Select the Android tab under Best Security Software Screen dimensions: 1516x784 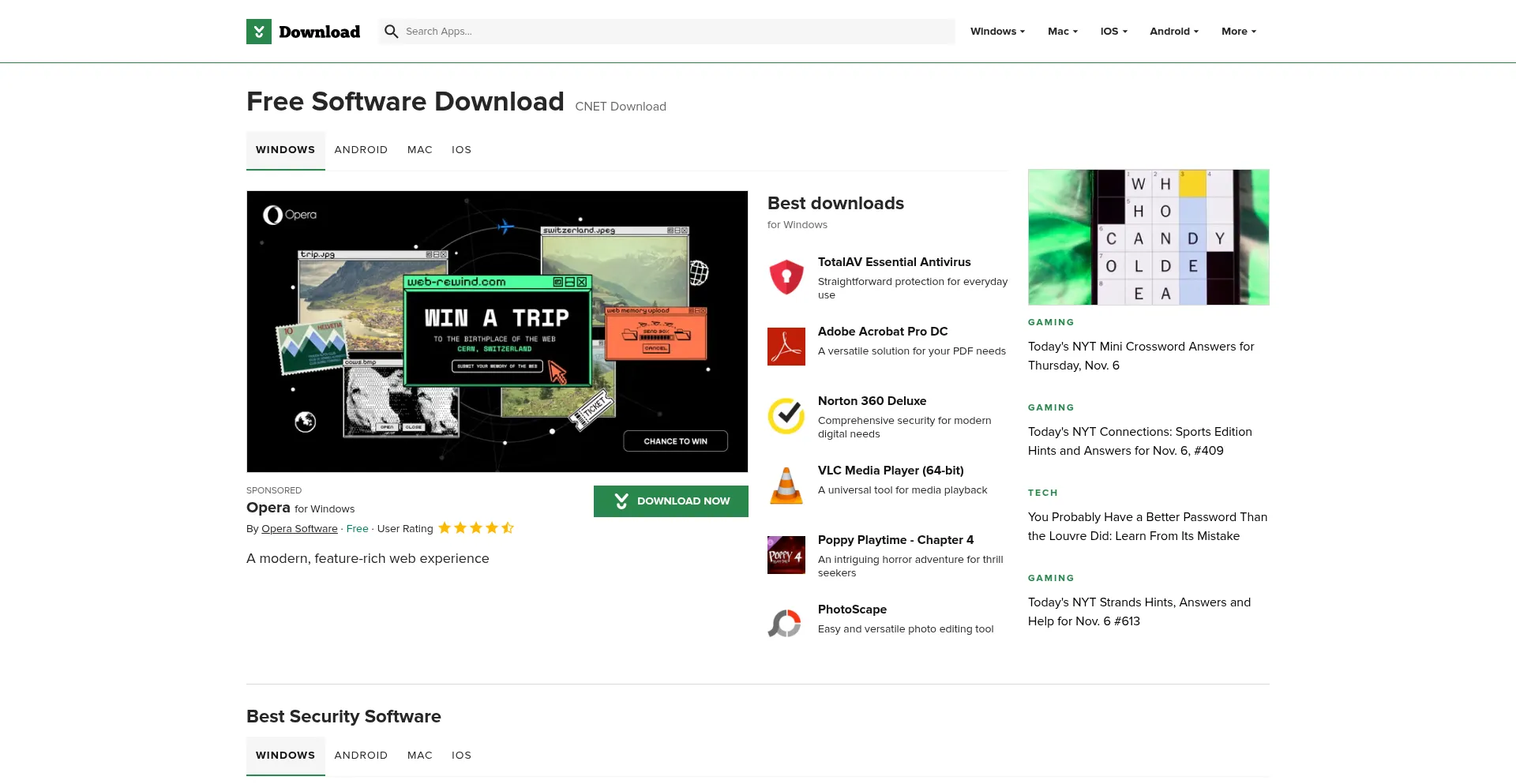(361, 756)
